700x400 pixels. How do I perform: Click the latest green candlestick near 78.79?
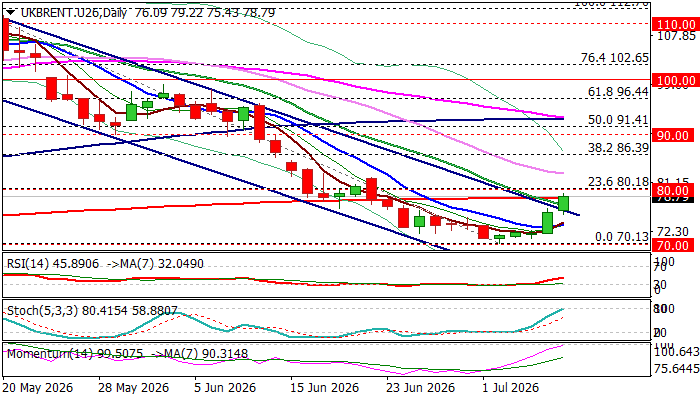coord(563,204)
